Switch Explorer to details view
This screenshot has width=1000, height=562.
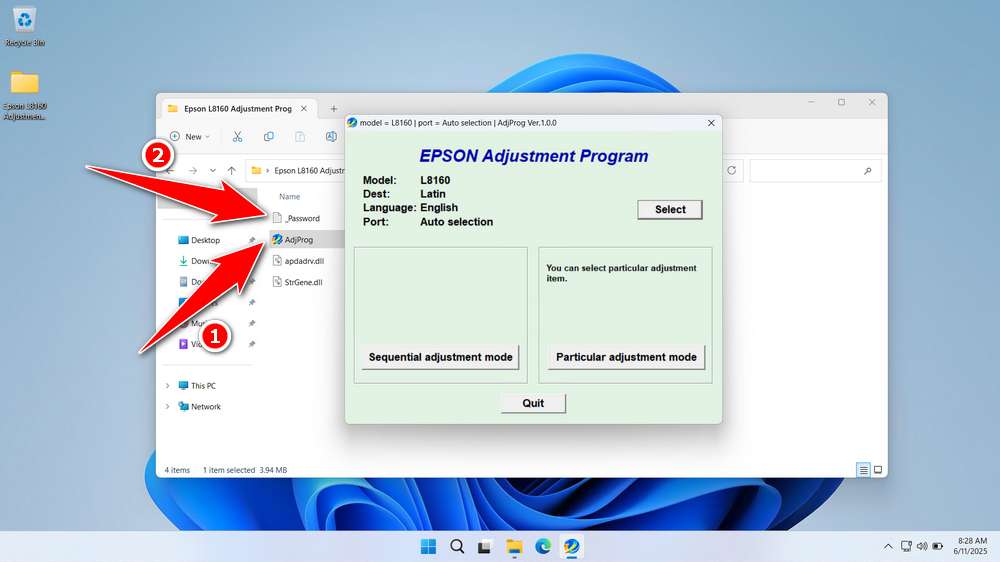click(863, 470)
